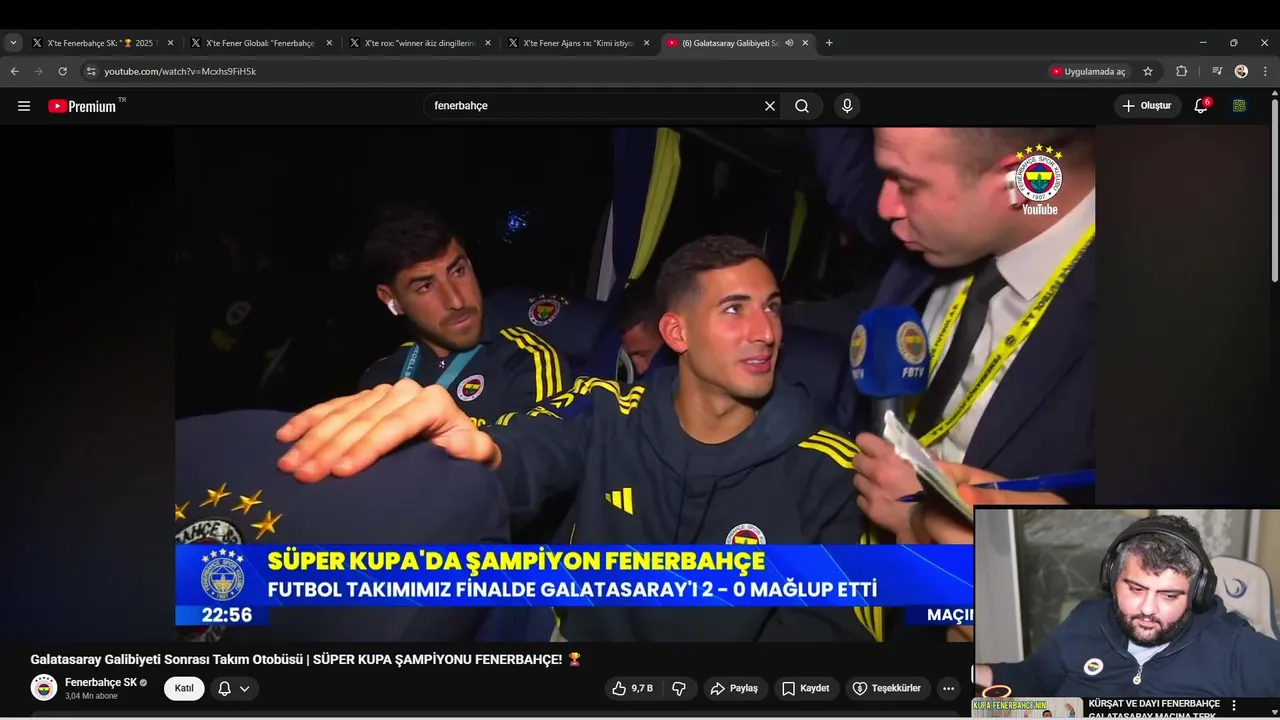Viewport: 1280px width, 720px height.
Task: Save video with Kaydet button
Action: [805, 688]
